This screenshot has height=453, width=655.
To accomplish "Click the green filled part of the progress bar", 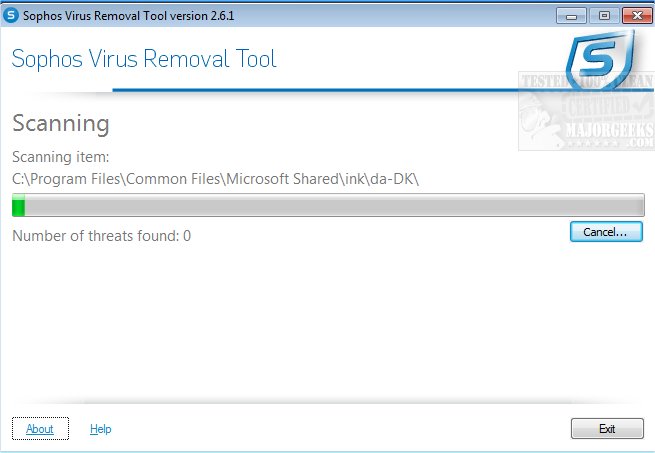I will coord(18,206).
